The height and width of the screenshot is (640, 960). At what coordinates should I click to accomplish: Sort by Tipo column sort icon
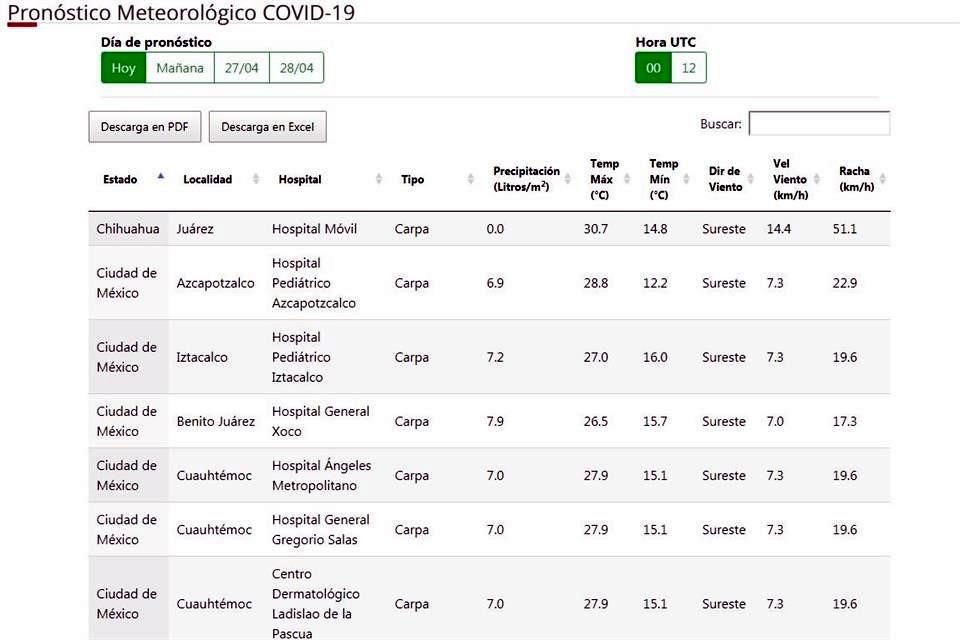click(x=471, y=179)
